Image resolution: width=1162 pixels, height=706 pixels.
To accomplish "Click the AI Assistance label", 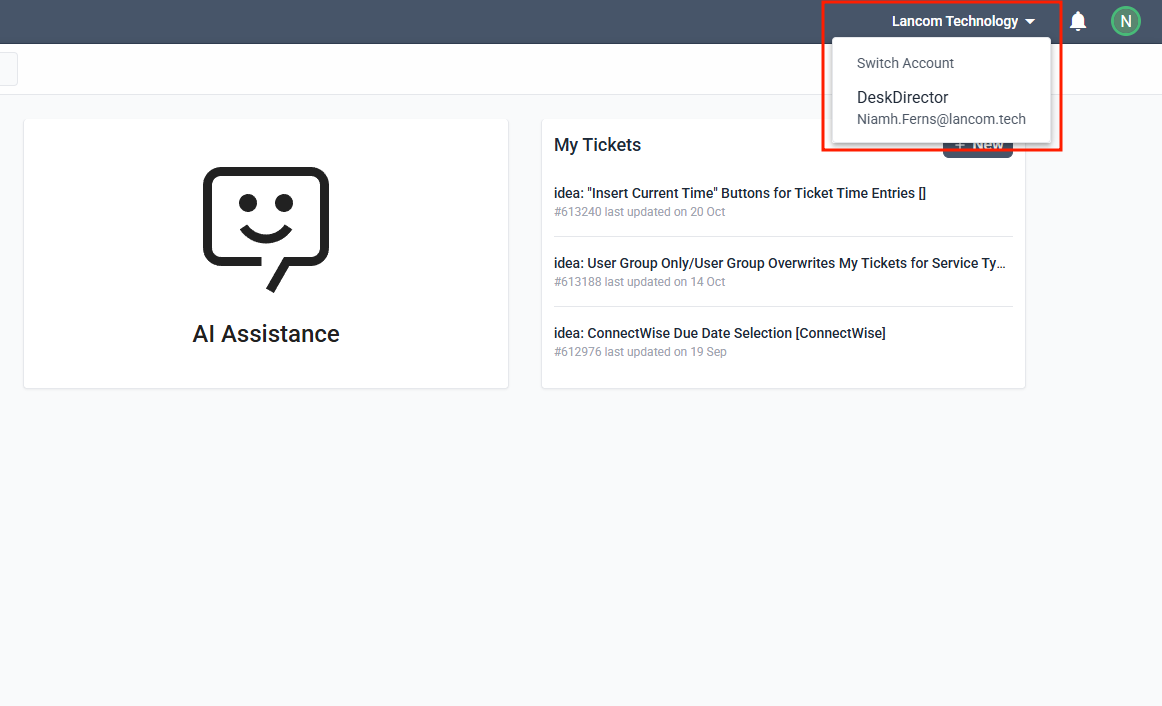I will click(266, 334).
